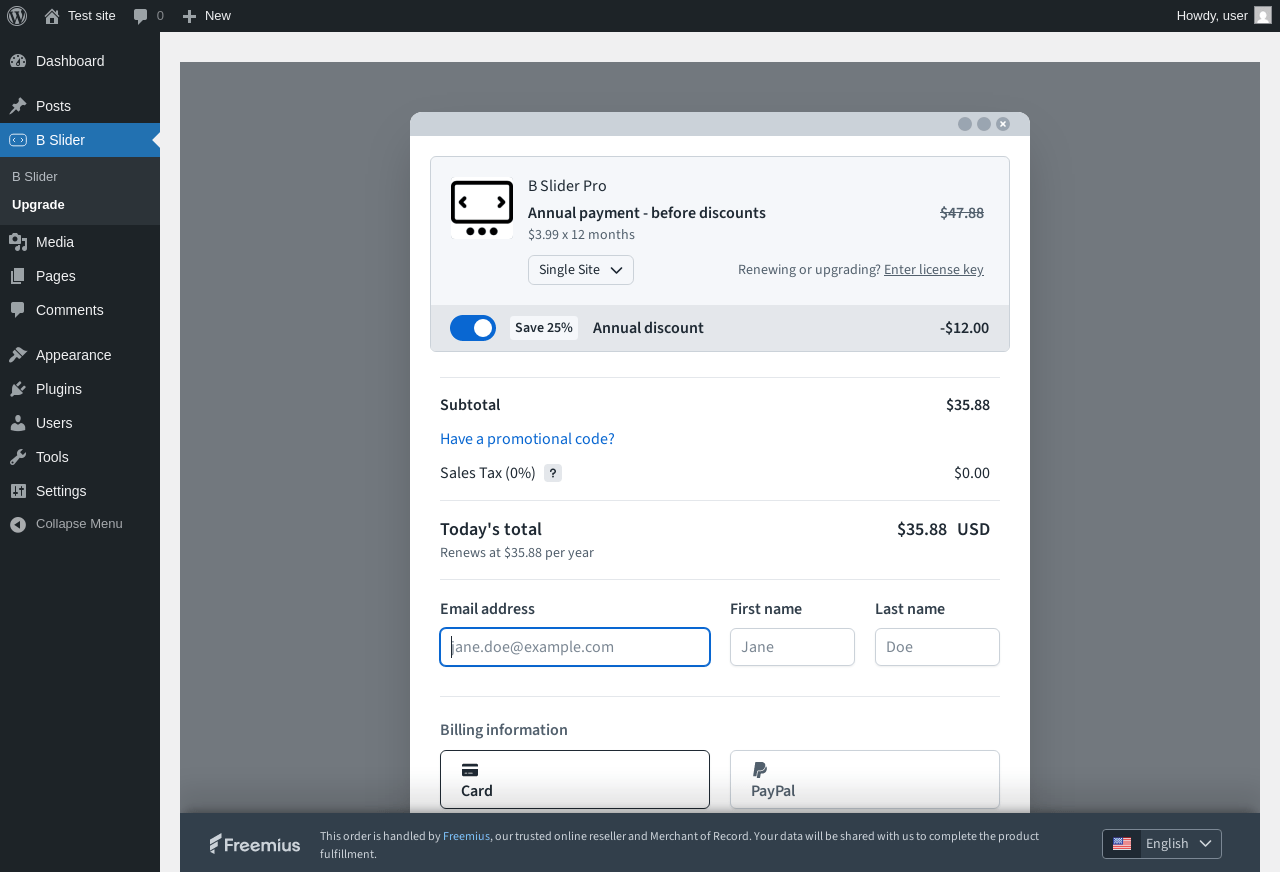
Task: Click the credit card icon
Action: pos(470,770)
